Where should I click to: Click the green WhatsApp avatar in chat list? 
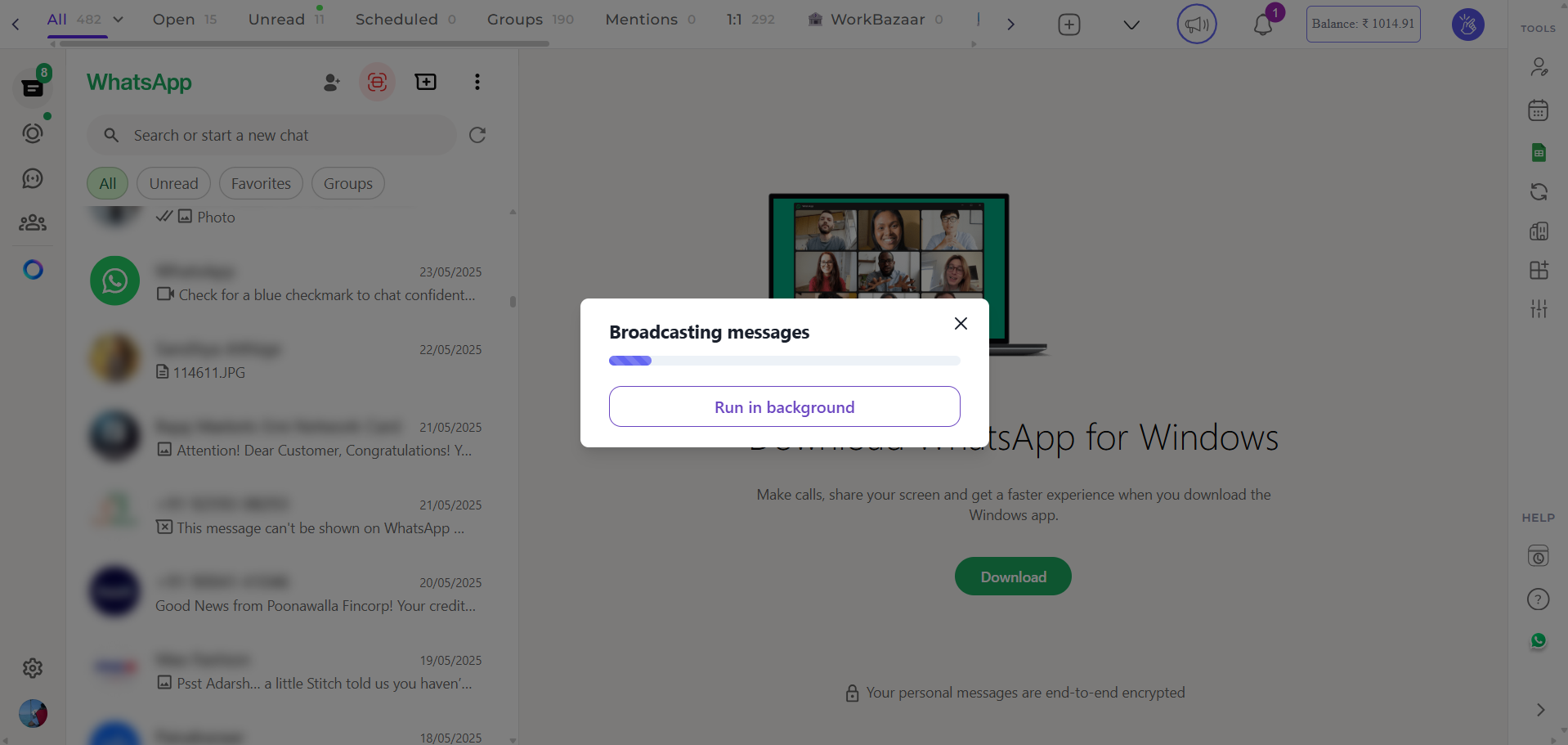point(114,280)
